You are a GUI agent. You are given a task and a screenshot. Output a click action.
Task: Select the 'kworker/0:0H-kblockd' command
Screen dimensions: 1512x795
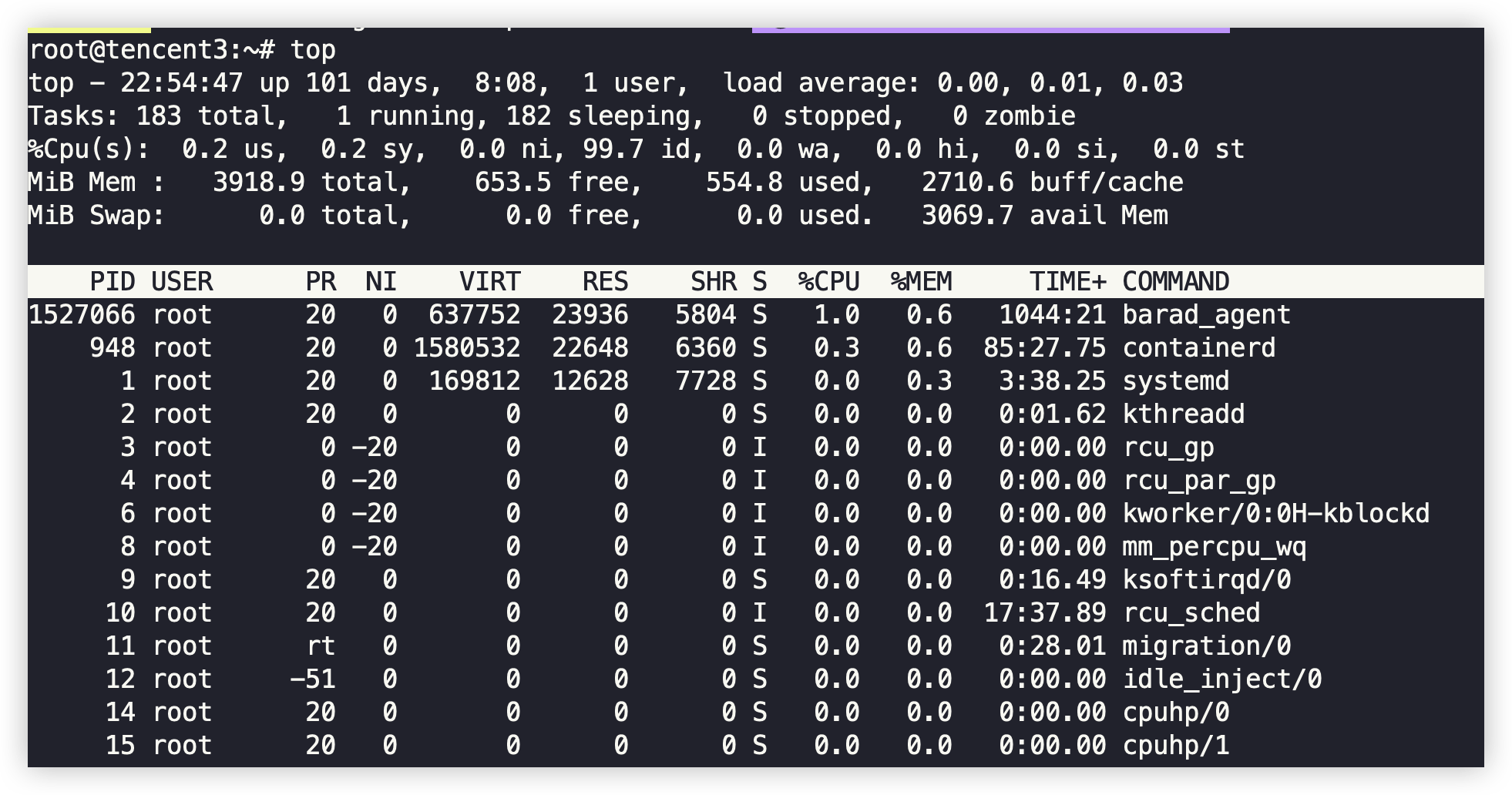pos(1276,514)
